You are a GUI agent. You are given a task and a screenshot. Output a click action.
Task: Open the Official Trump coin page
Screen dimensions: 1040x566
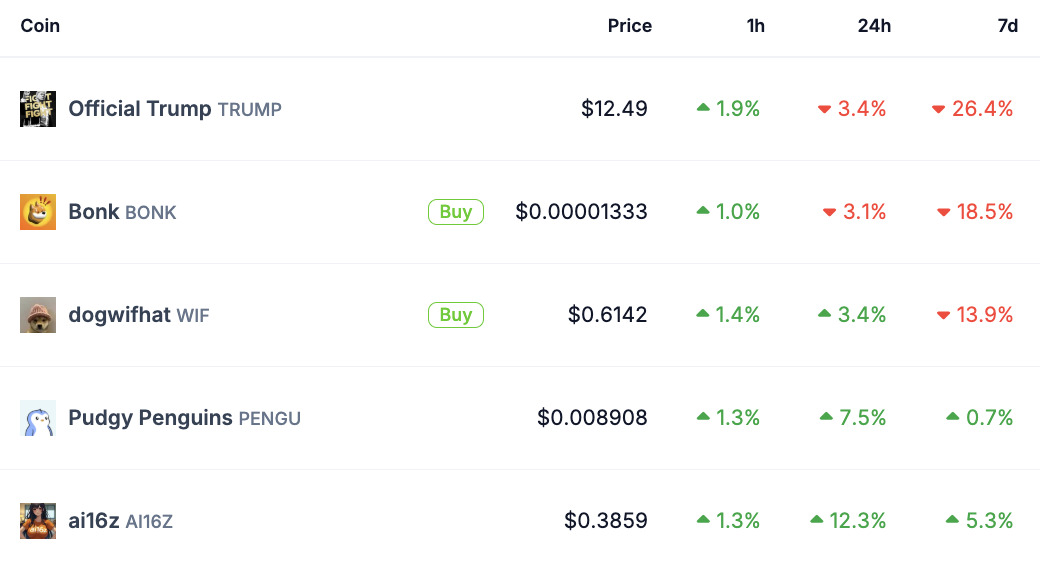140,109
